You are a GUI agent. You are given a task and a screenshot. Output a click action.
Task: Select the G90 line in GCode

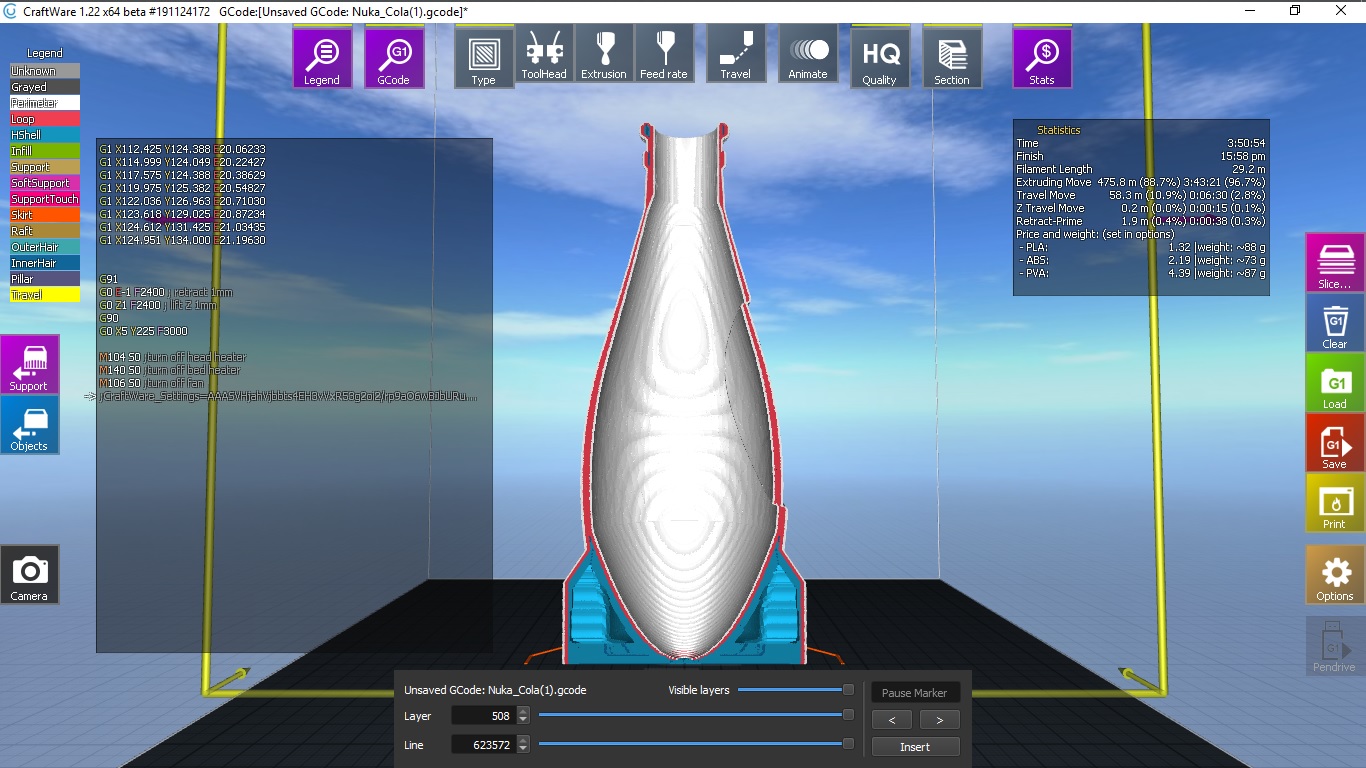coord(109,318)
